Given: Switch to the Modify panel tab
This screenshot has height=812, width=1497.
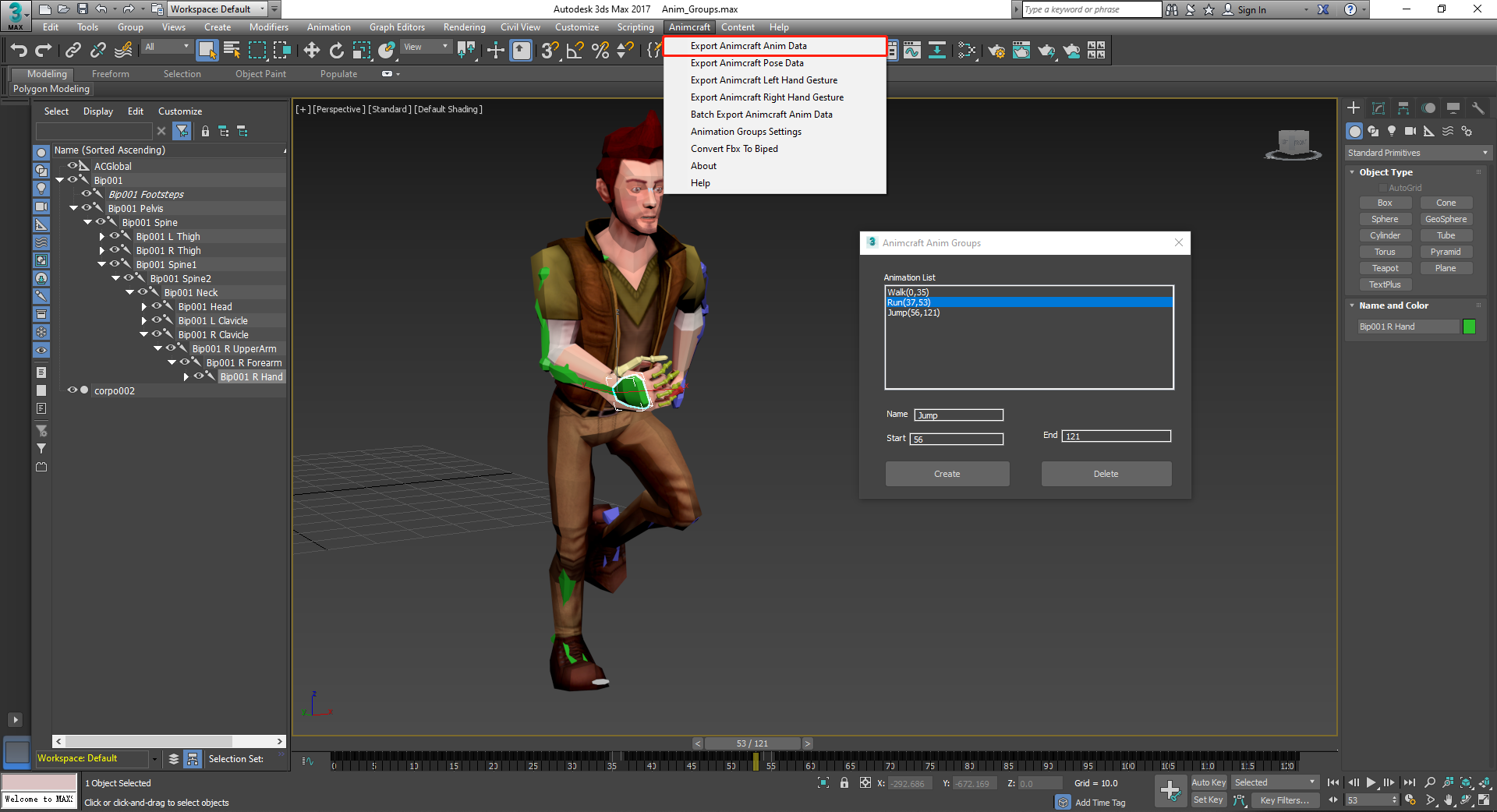Looking at the screenshot, I should click(x=1378, y=108).
